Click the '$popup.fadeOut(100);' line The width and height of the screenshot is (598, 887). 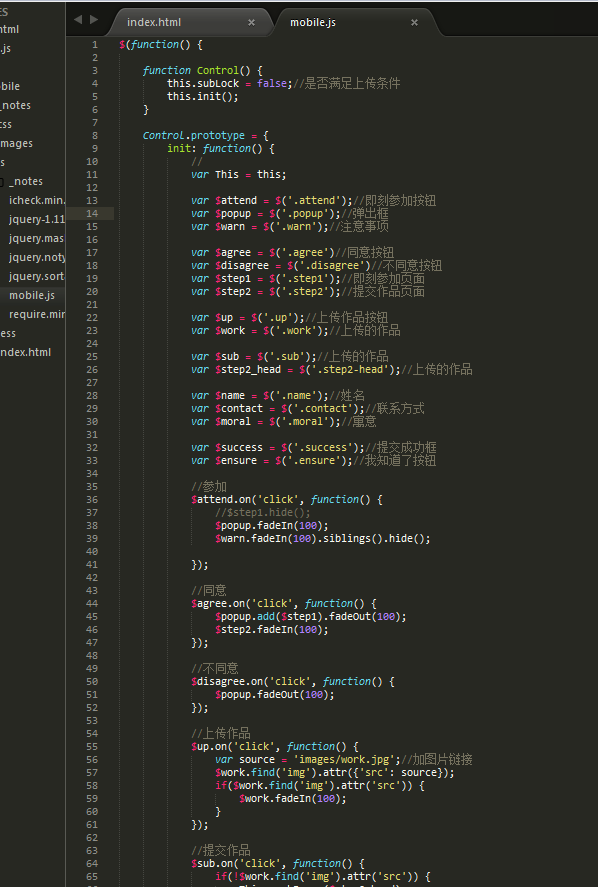tap(274, 695)
